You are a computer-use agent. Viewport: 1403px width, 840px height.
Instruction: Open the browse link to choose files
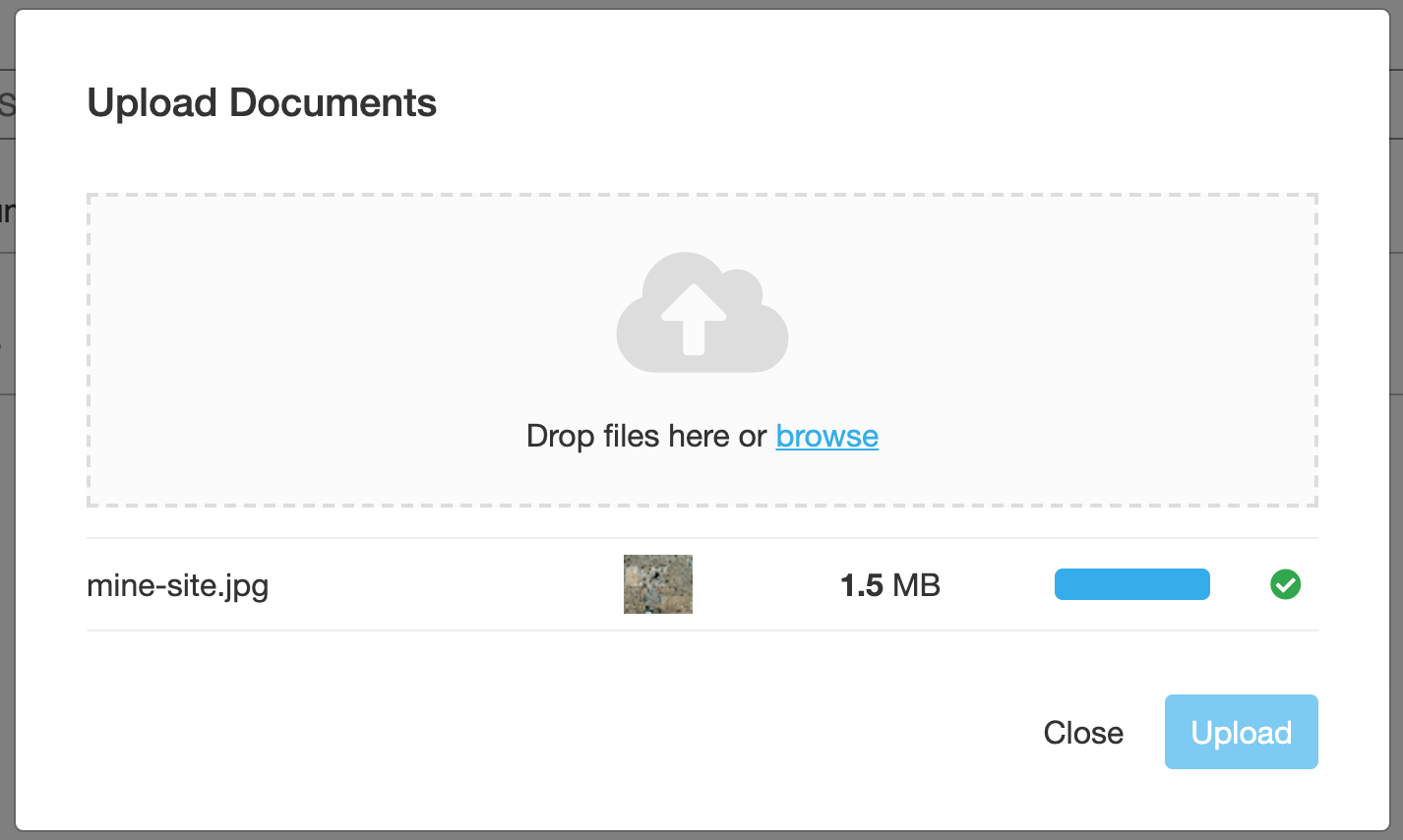point(826,436)
